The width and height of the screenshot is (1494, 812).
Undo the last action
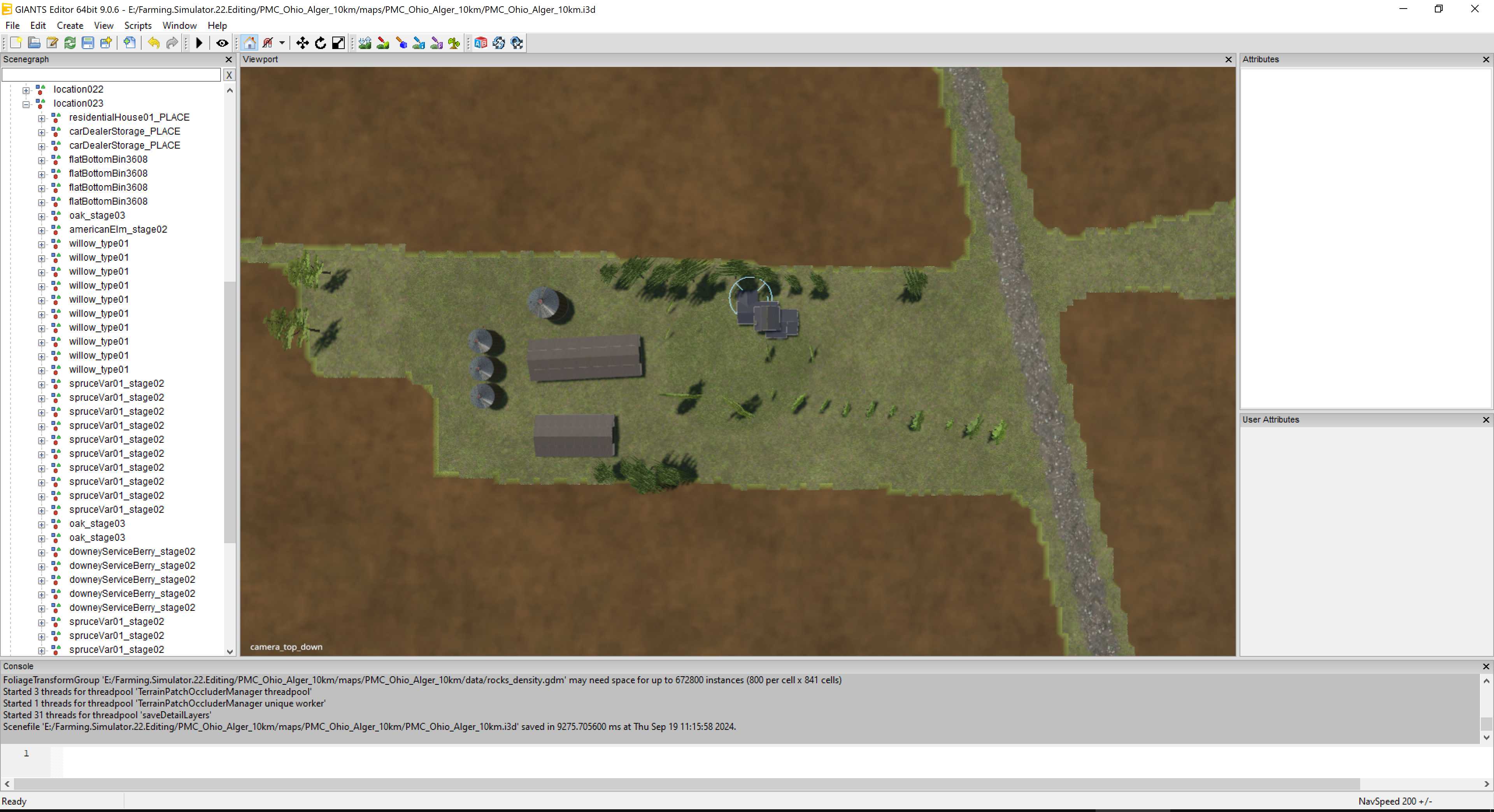(x=154, y=43)
